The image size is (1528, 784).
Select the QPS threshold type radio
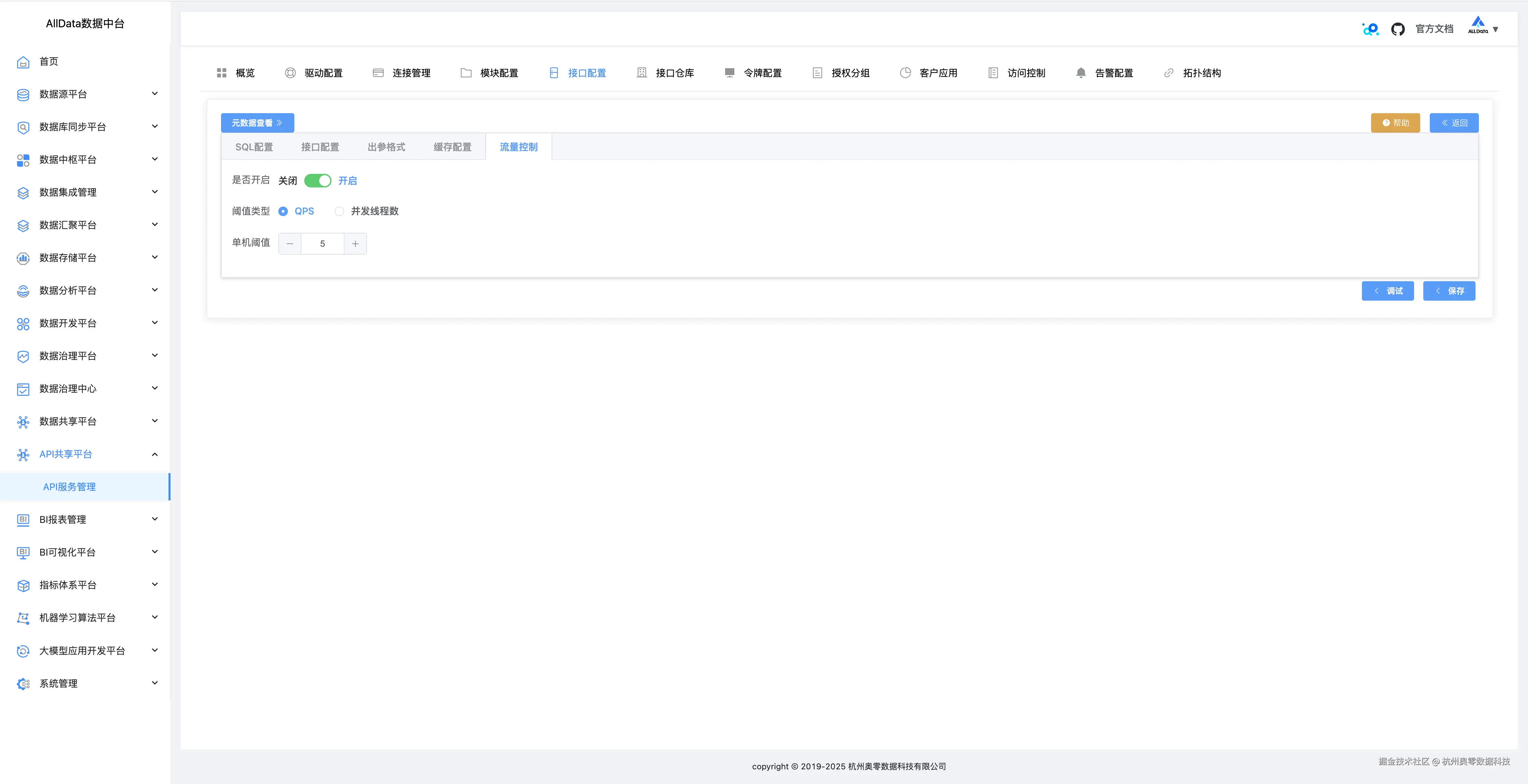coord(283,211)
